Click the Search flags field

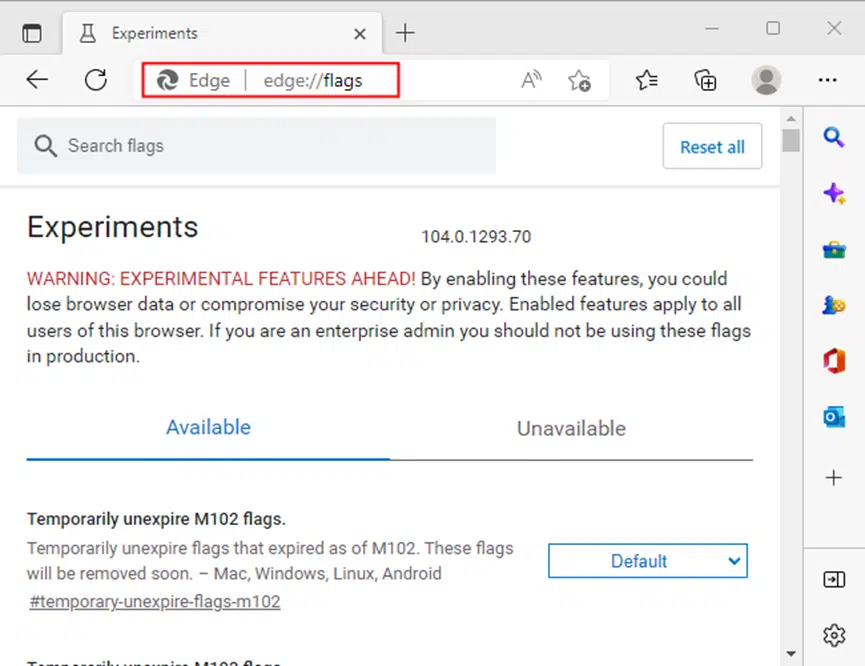point(257,146)
